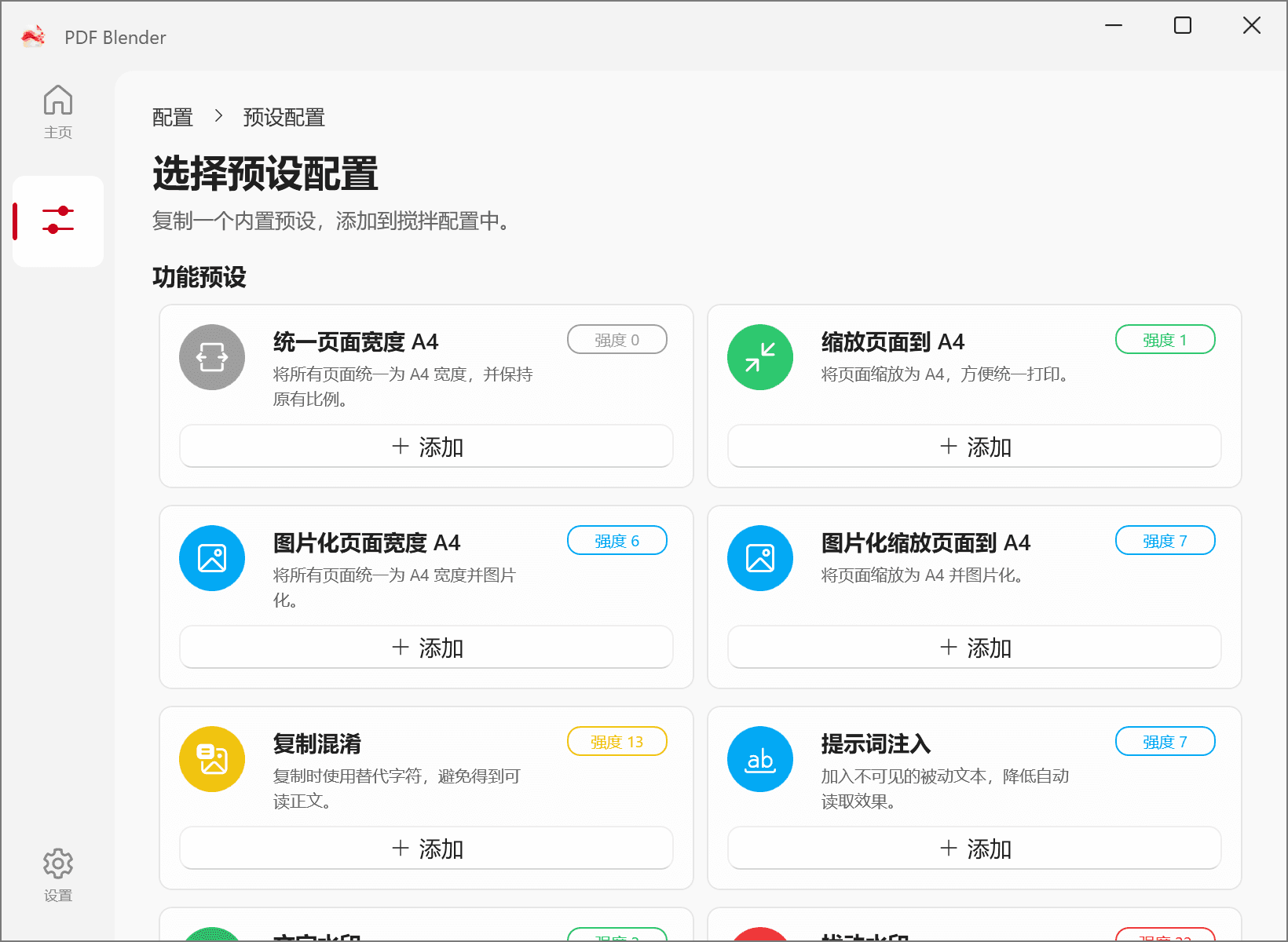Click the green 强度 1 badge
Image resolution: width=1288 pixels, height=942 pixels.
[x=1165, y=340]
